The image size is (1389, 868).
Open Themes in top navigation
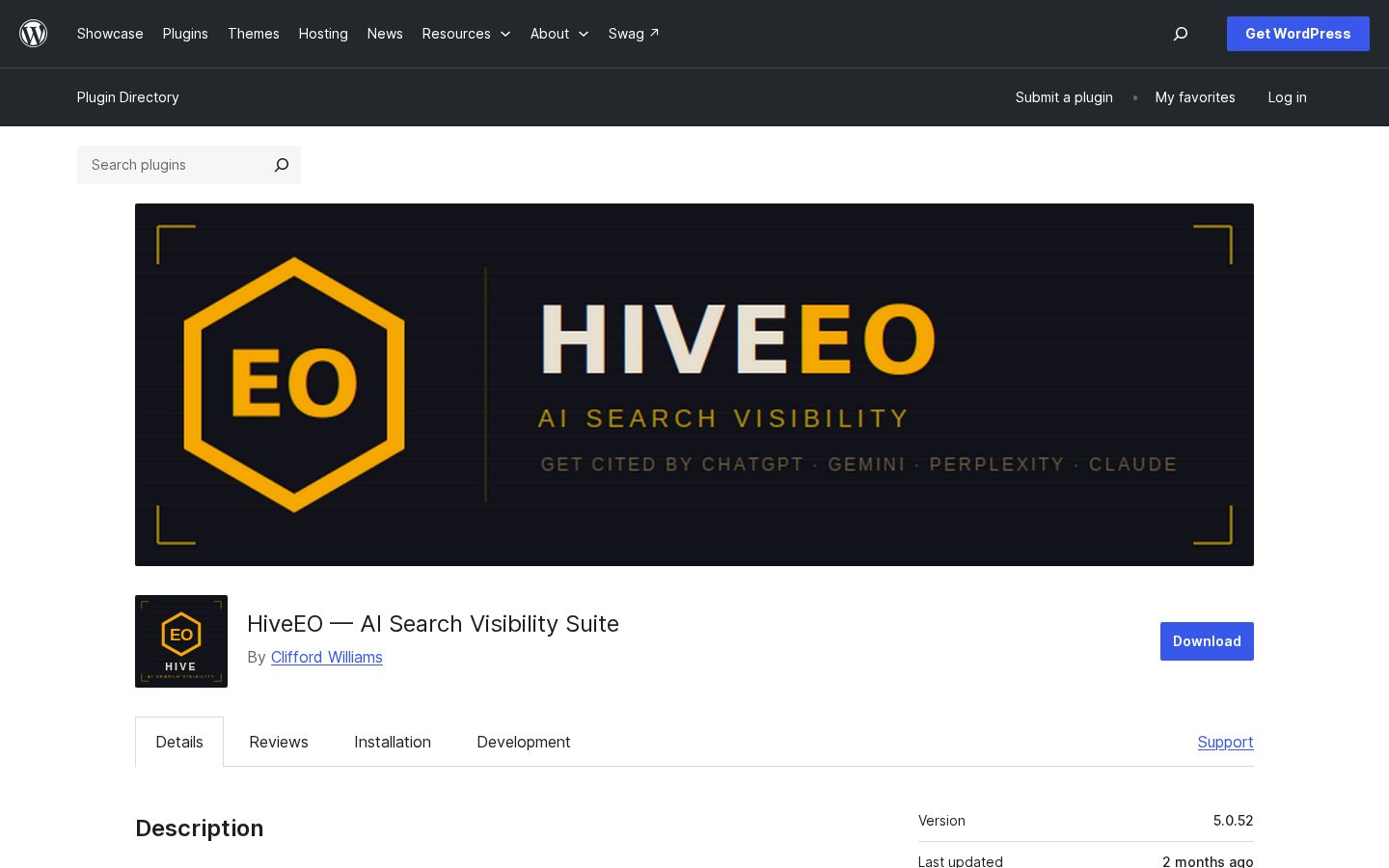pos(254,34)
